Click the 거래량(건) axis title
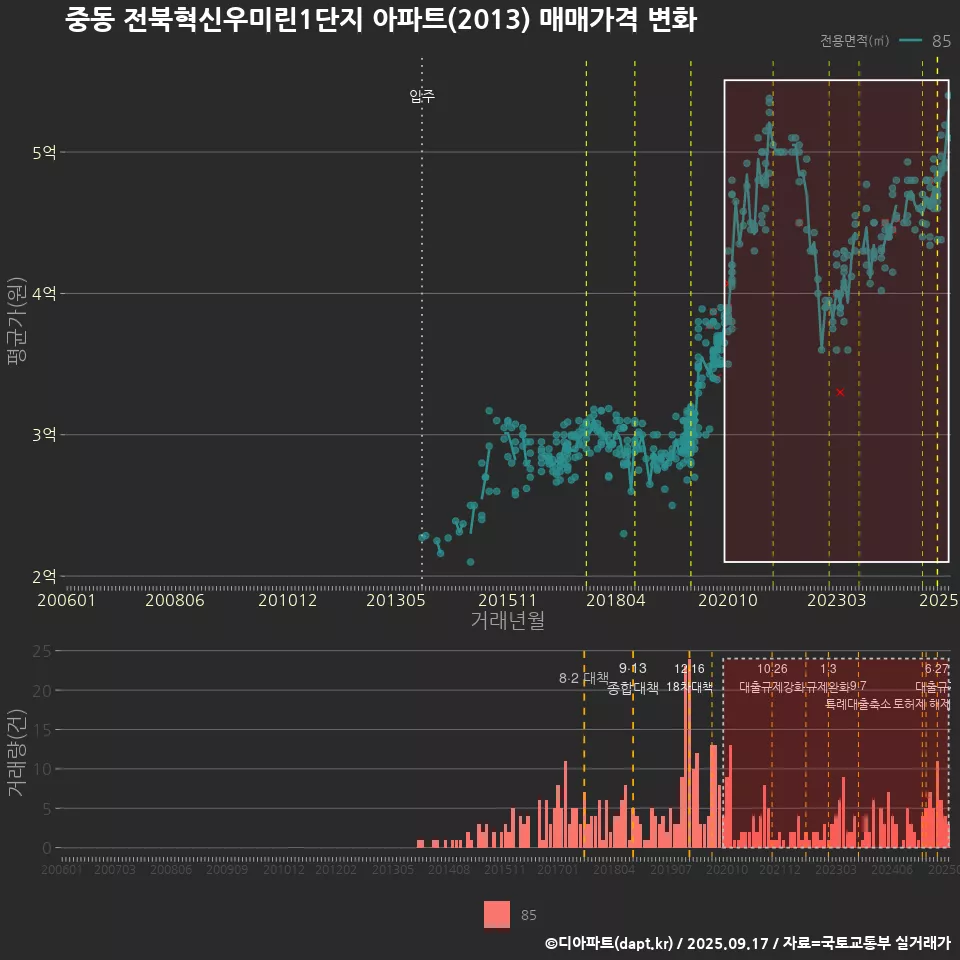This screenshot has height=960, width=960. 17,753
